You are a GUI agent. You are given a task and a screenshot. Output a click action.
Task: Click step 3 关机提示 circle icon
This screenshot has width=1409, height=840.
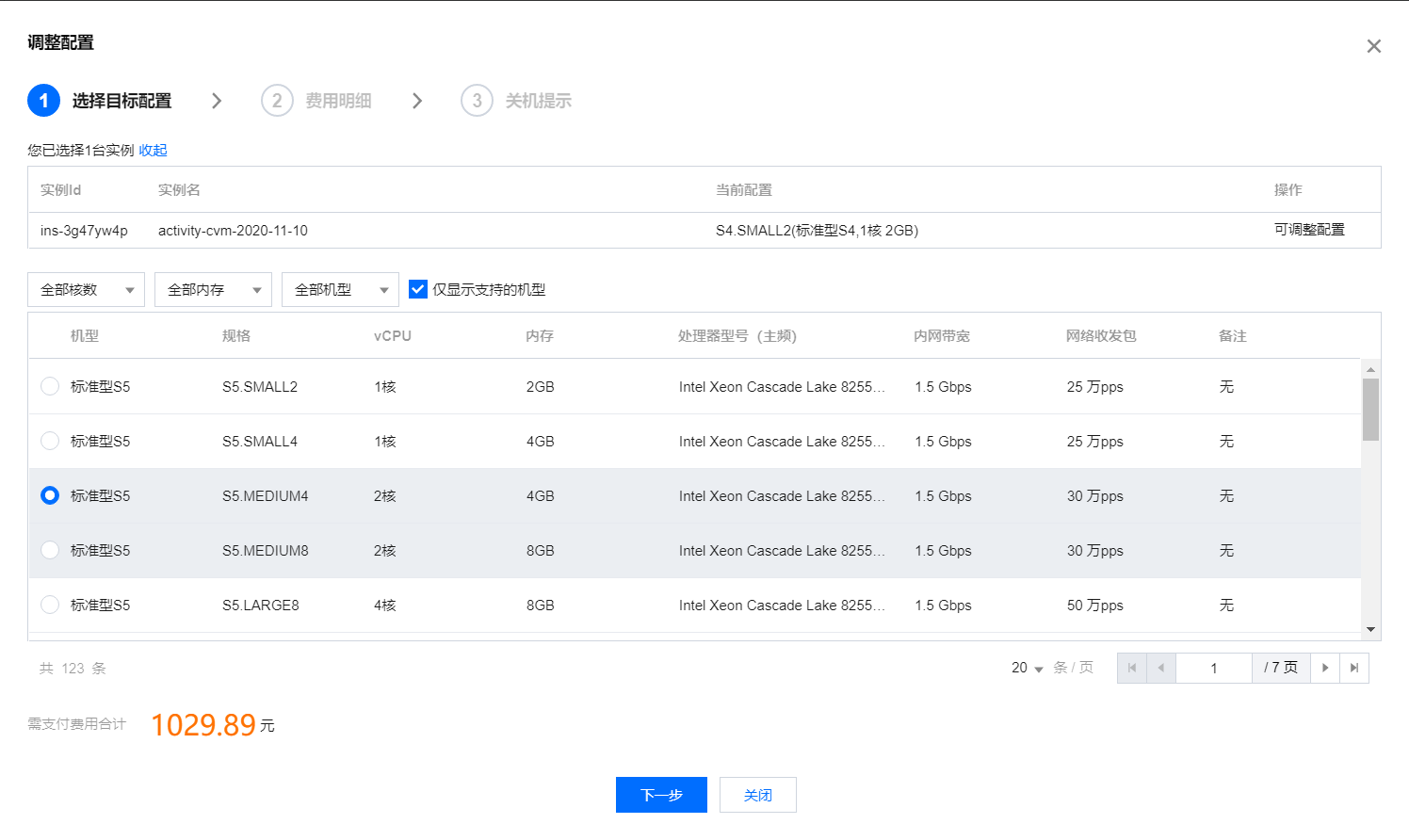(477, 101)
